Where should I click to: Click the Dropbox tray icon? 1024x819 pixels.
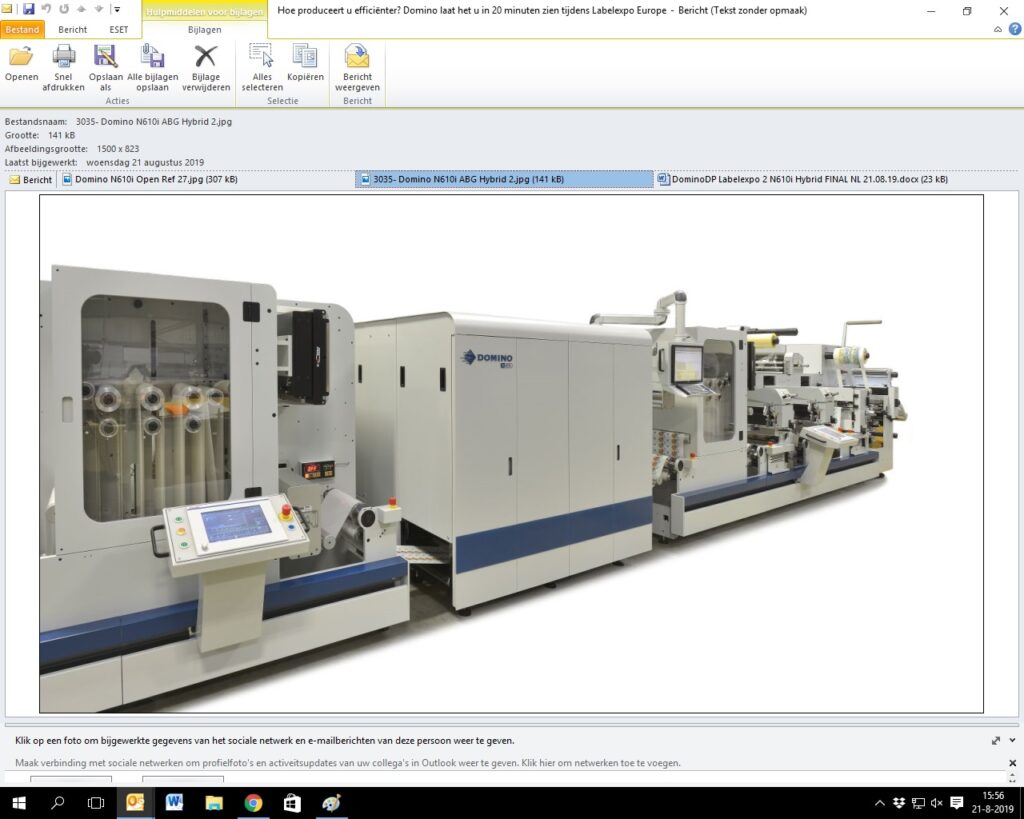pos(899,803)
